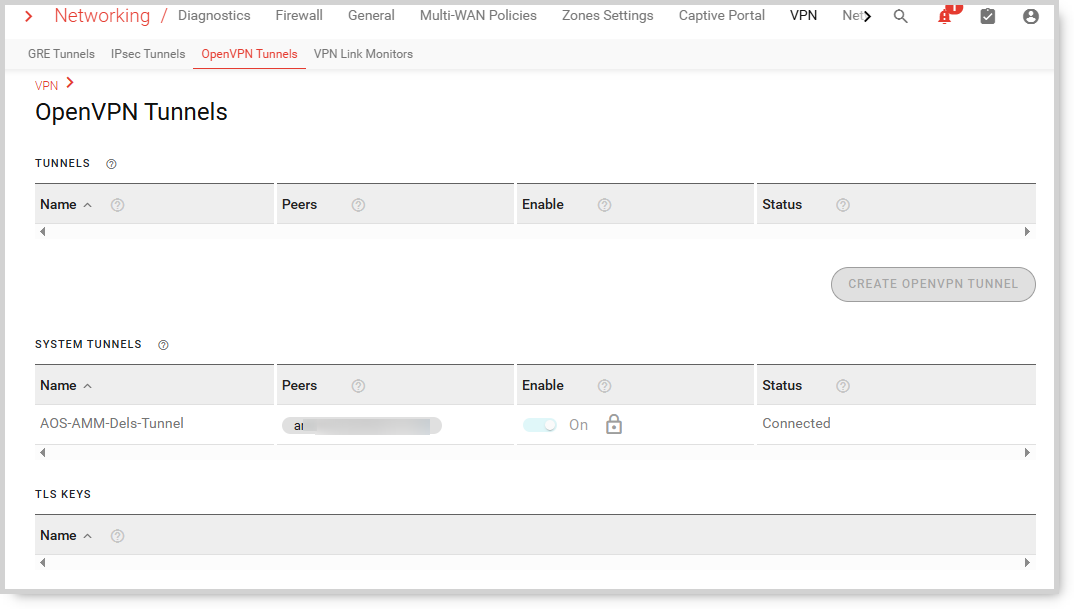
Task: Open the tasks checklist icon
Action: click(x=987, y=17)
